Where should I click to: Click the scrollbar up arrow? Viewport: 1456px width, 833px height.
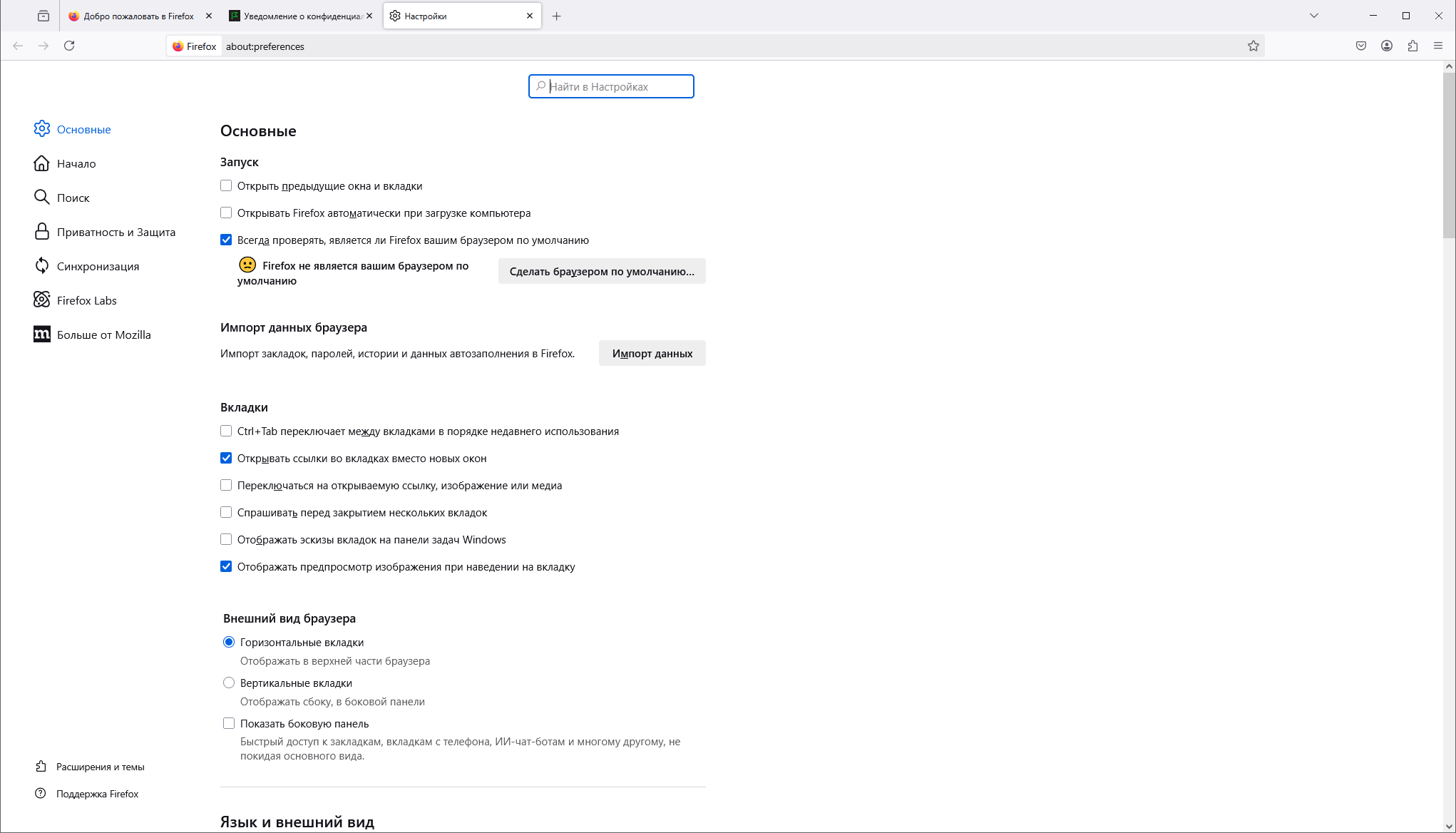1449,66
